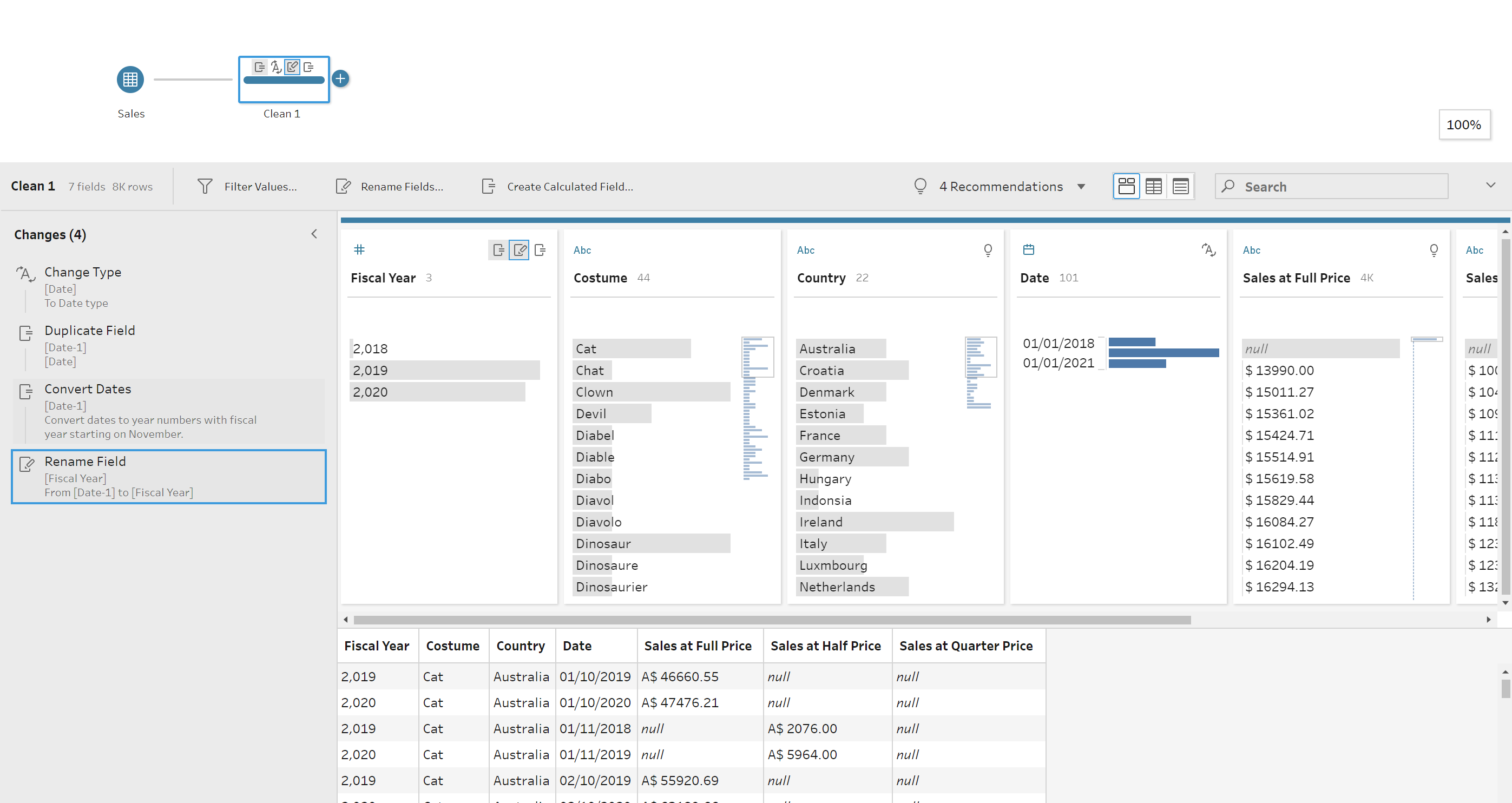Click the Date field change type icon
Screen dimensions: 1512x803
coord(1208,250)
